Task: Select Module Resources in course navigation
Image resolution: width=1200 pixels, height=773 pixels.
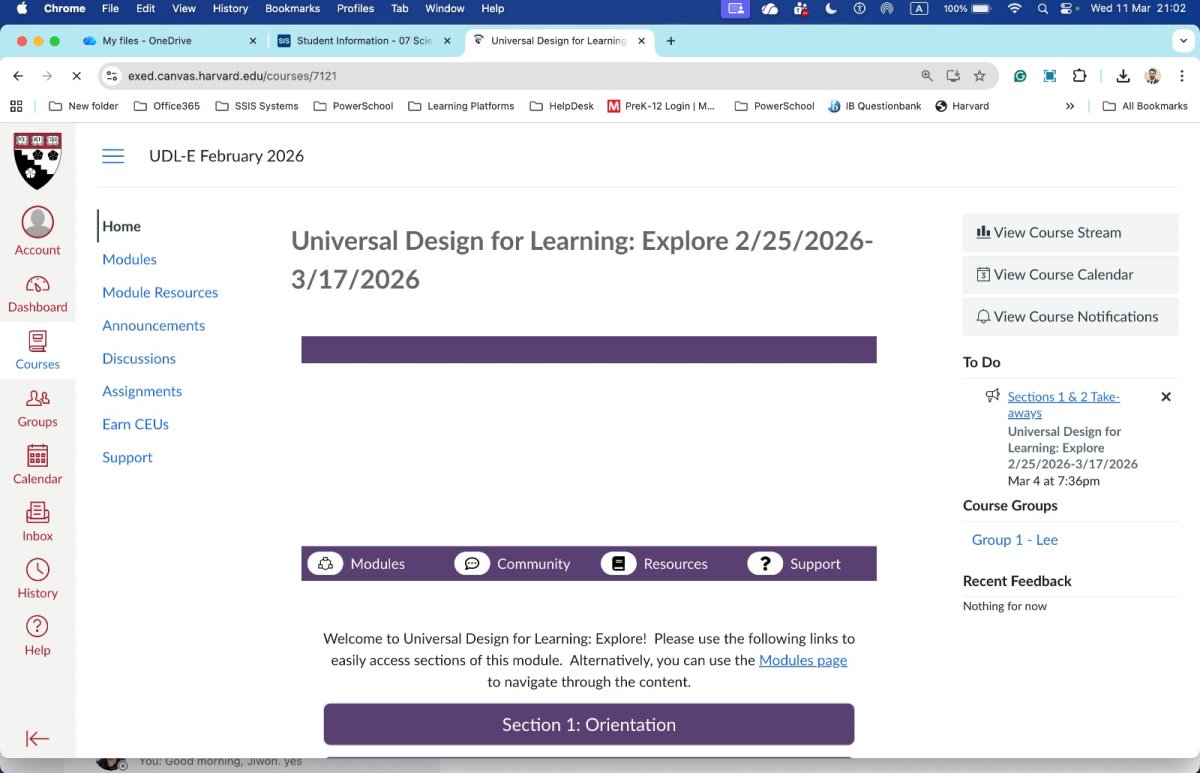Action: [x=160, y=292]
